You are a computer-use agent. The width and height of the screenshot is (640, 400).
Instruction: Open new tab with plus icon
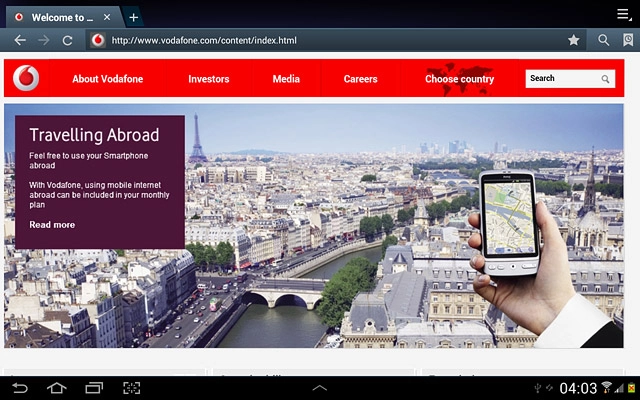click(134, 17)
